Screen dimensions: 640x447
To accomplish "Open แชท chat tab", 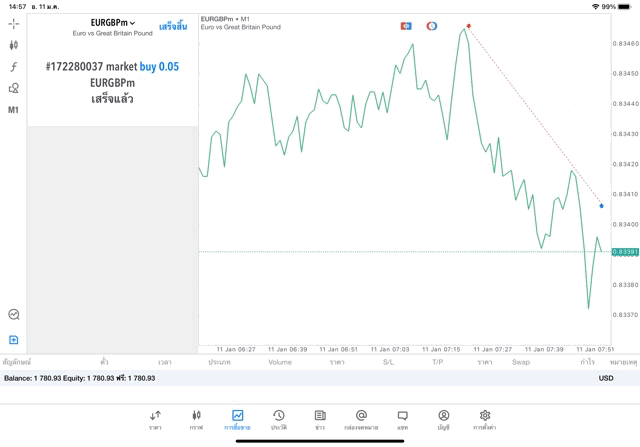I will (x=402, y=419).
